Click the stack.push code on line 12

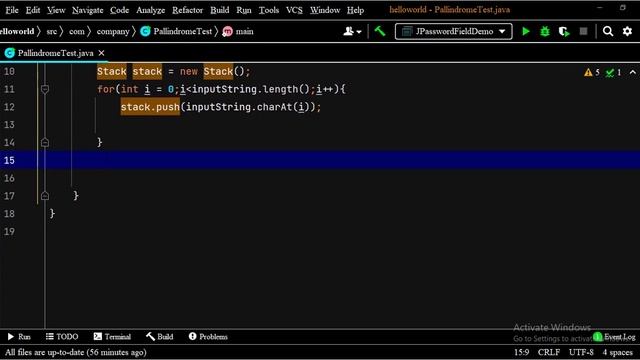[x=150, y=107]
